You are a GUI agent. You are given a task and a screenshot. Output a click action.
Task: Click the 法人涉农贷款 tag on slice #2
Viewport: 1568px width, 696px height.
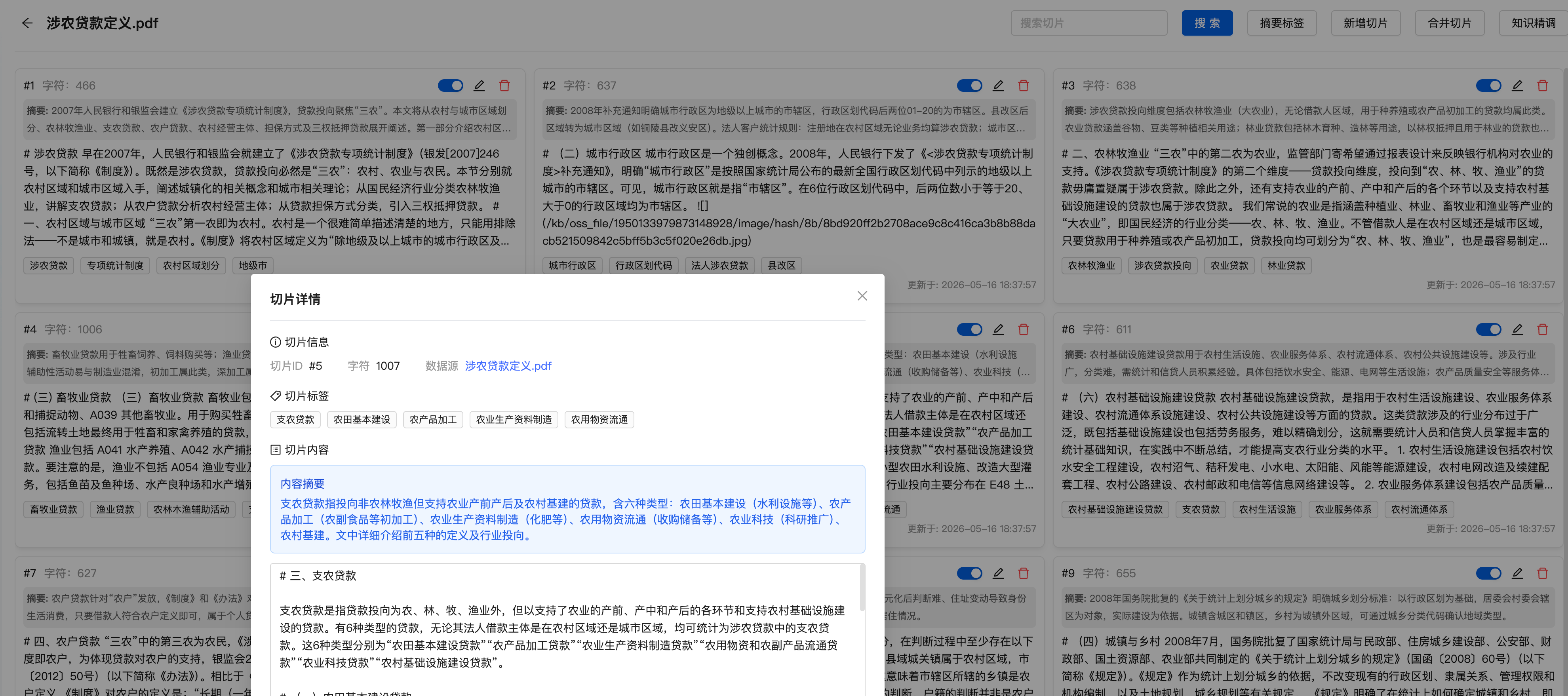tap(719, 266)
